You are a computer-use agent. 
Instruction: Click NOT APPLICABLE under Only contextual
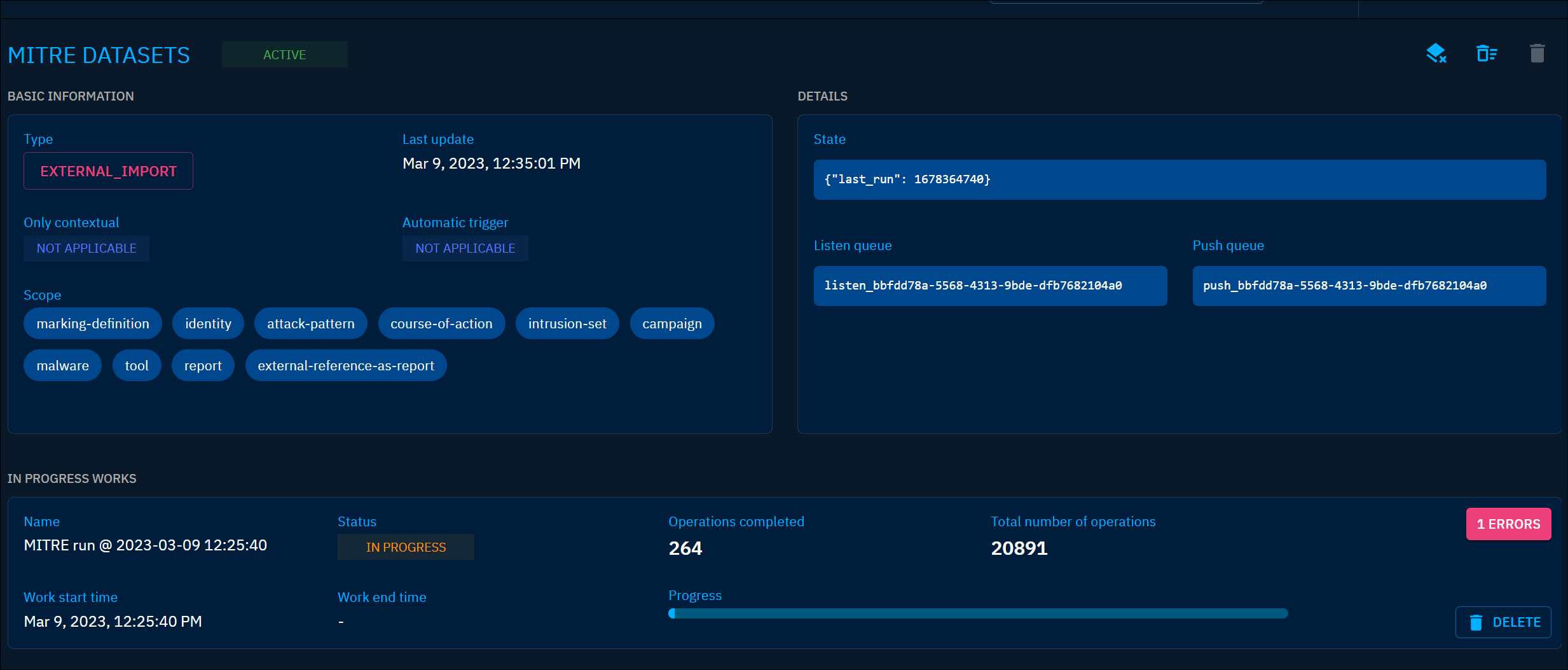coord(86,248)
